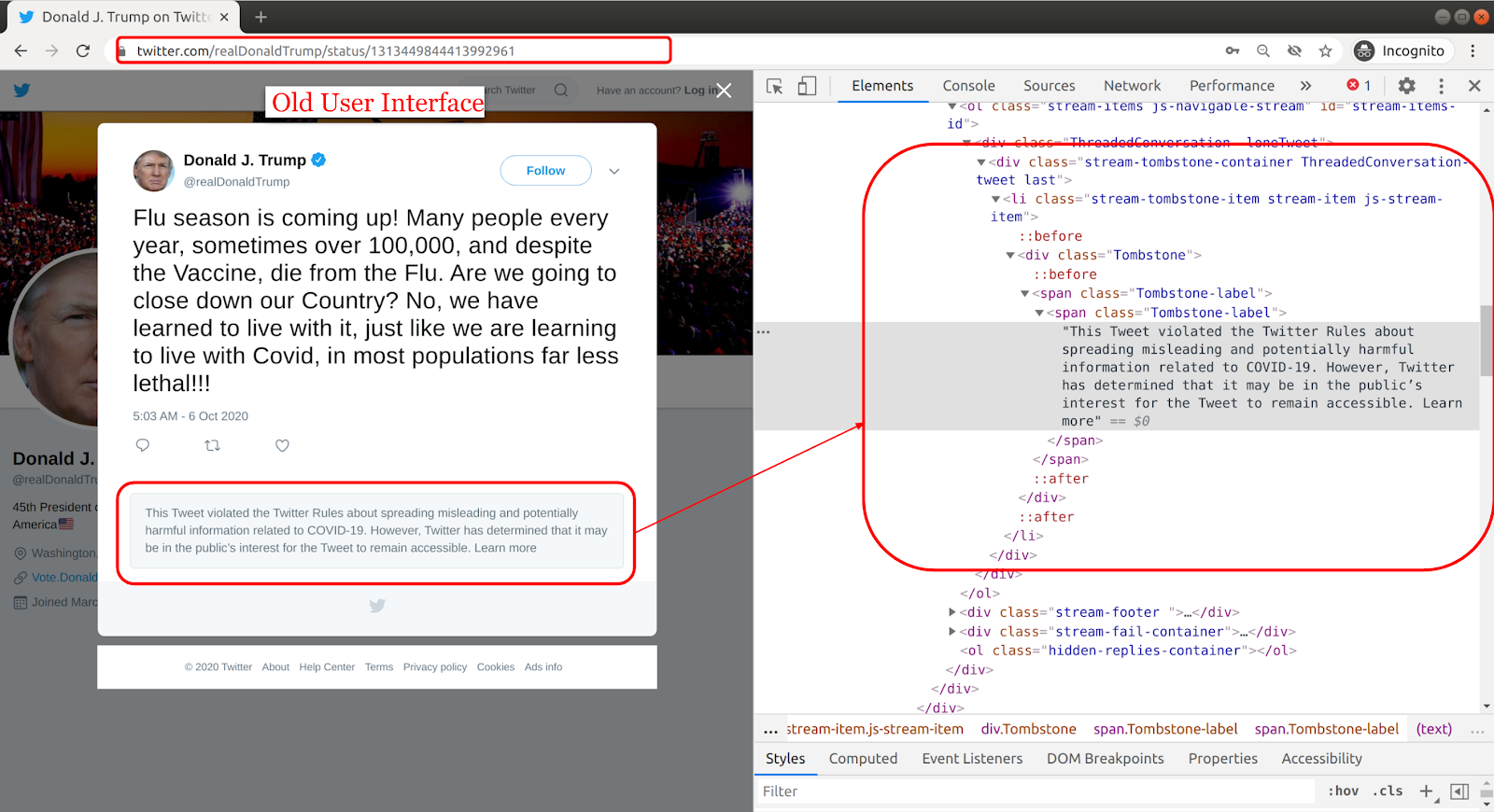Like the tweet with heart icon
Viewport: 1494px width, 812px height.
(282, 445)
